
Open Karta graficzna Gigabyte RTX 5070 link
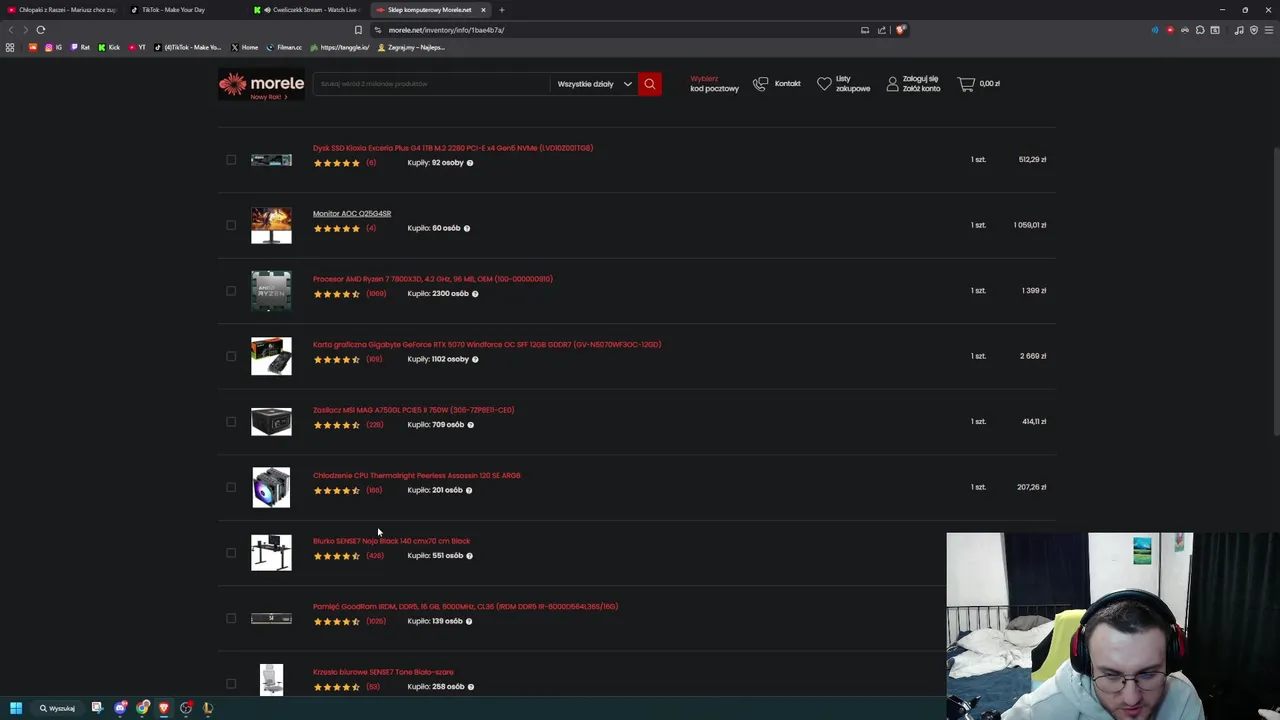pos(487,345)
